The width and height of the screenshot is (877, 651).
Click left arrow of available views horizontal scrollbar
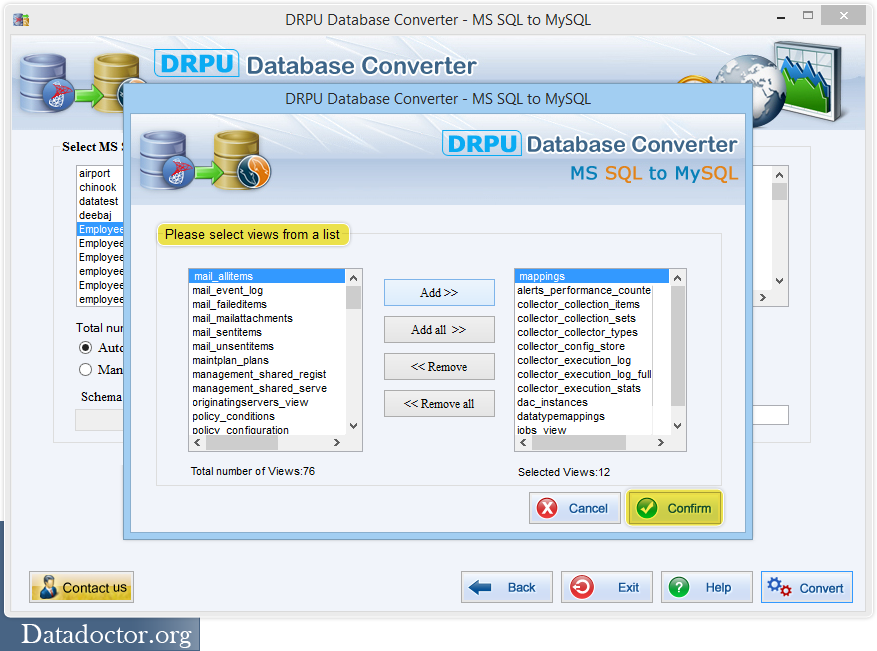pos(197,442)
